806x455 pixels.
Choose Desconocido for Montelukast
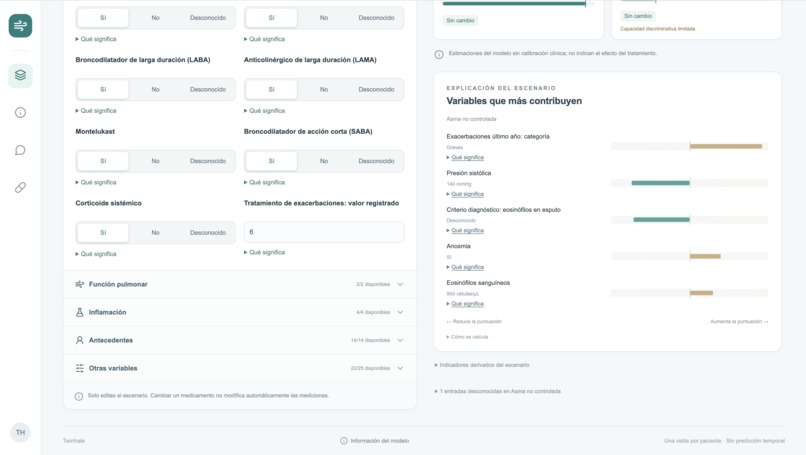pos(208,161)
